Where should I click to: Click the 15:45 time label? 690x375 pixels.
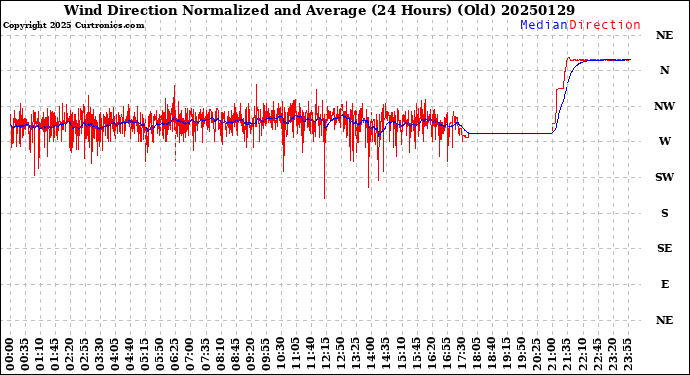pyautogui.click(x=416, y=355)
